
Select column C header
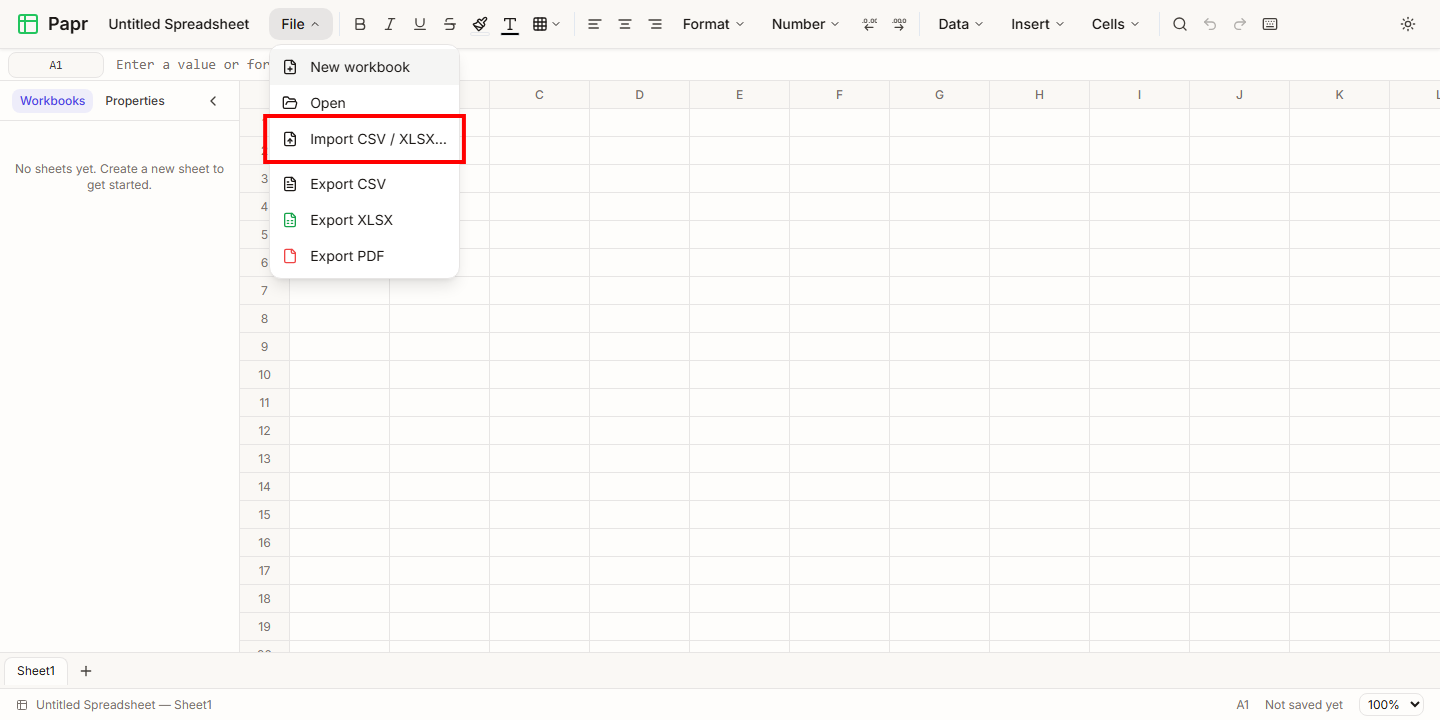pyautogui.click(x=539, y=95)
